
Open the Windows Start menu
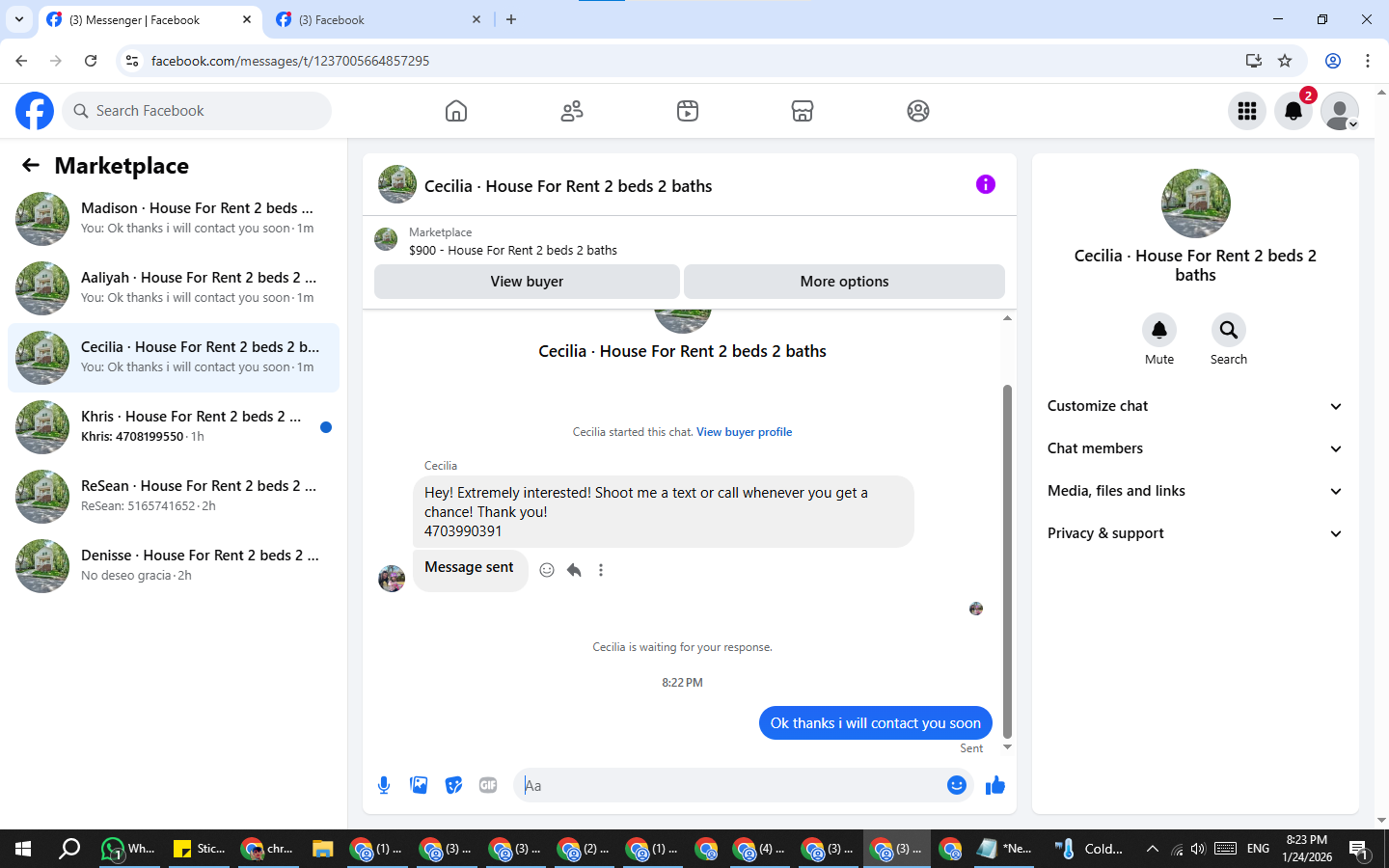click(x=23, y=849)
